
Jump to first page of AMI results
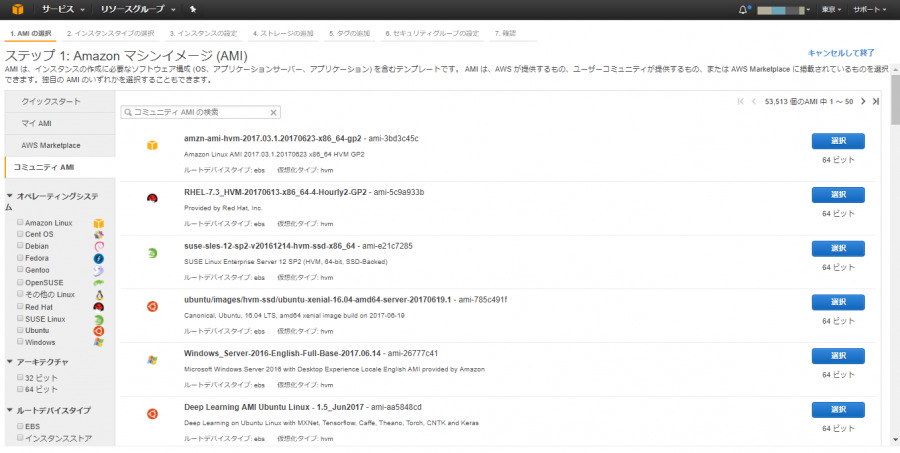tap(740, 102)
